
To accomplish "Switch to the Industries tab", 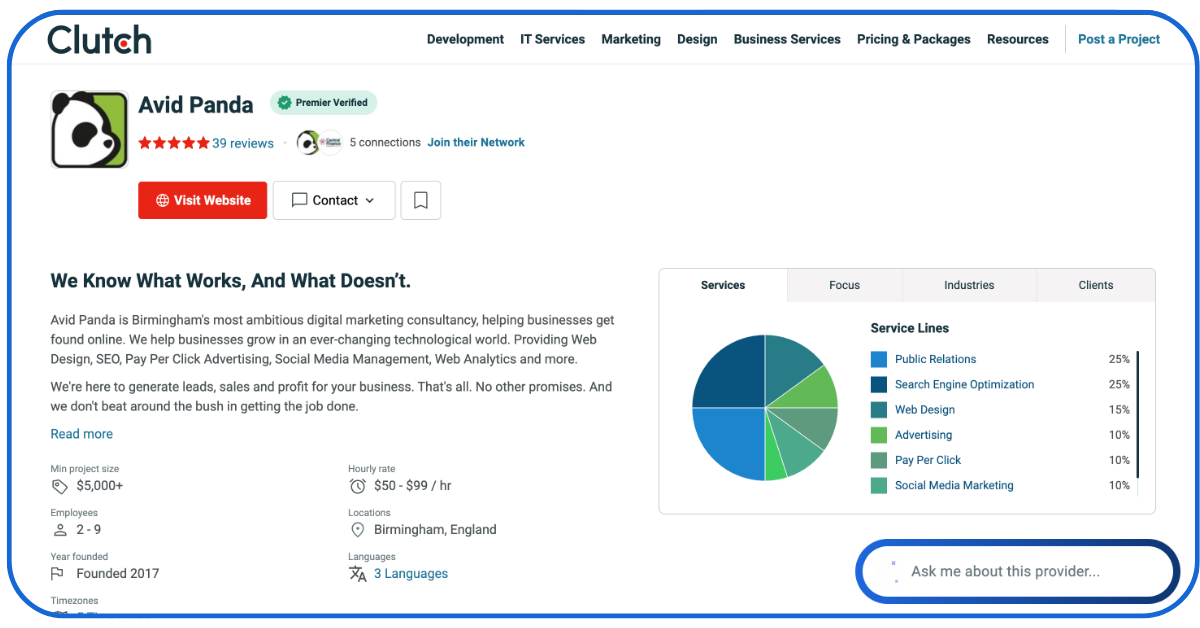I will click(x=969, y=285).
